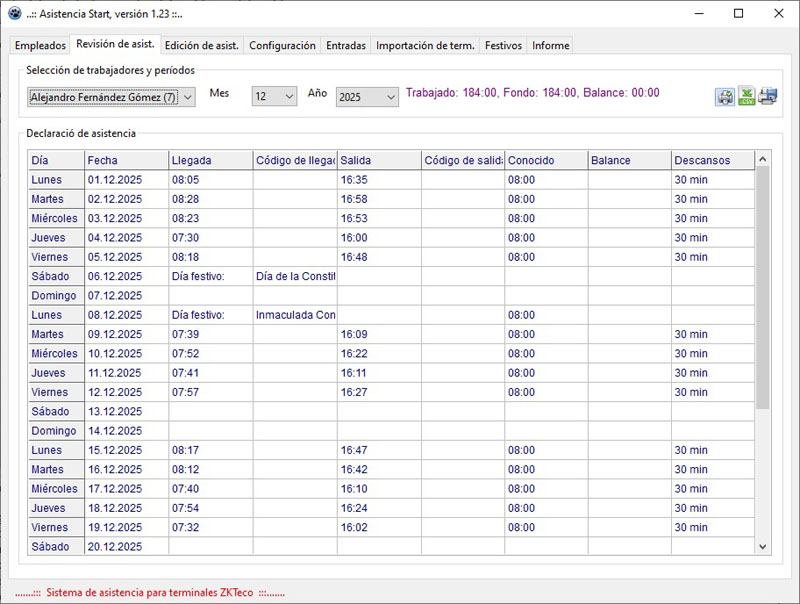Click the Salida cell for 19.12.2025

click(378, 527)
